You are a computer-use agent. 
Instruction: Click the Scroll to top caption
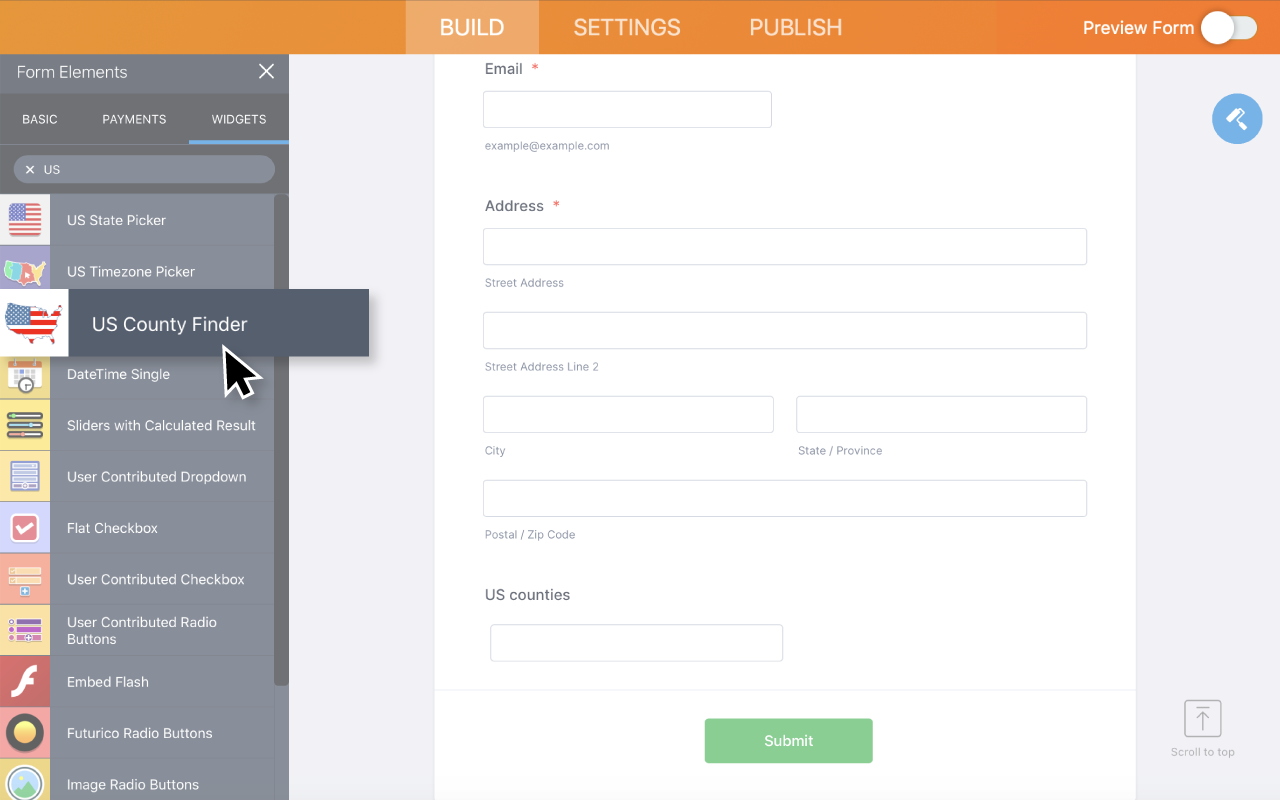pyautogui.click(x=1203, y=752)
